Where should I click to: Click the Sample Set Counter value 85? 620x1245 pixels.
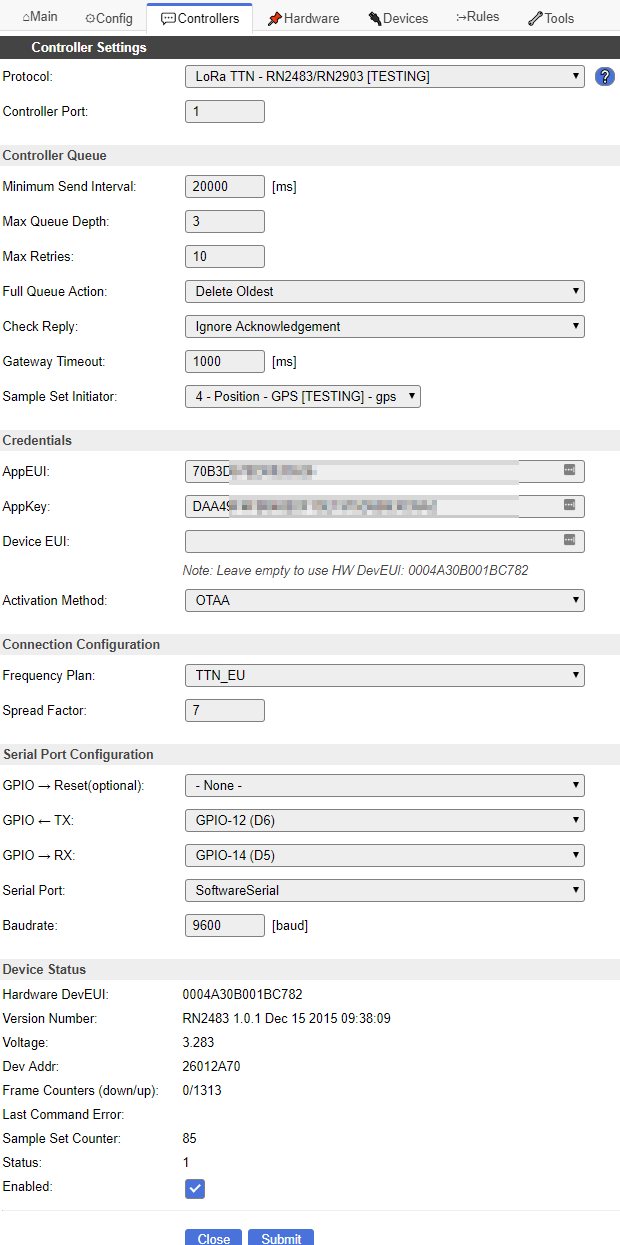point(189,1138)
